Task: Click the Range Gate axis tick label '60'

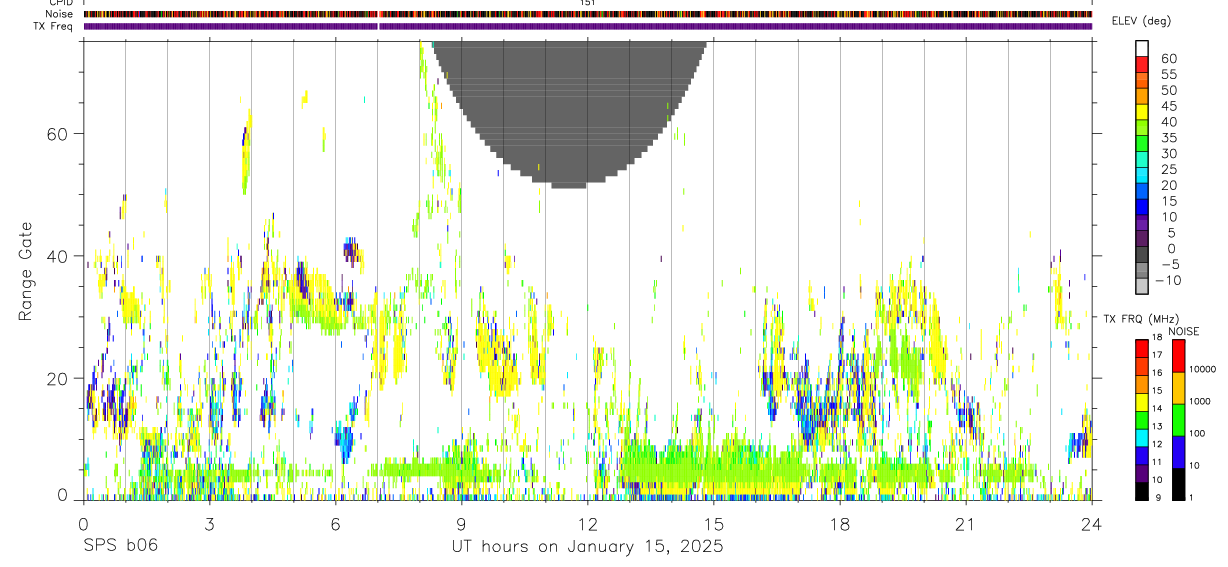Action: (x=57, y=134)
